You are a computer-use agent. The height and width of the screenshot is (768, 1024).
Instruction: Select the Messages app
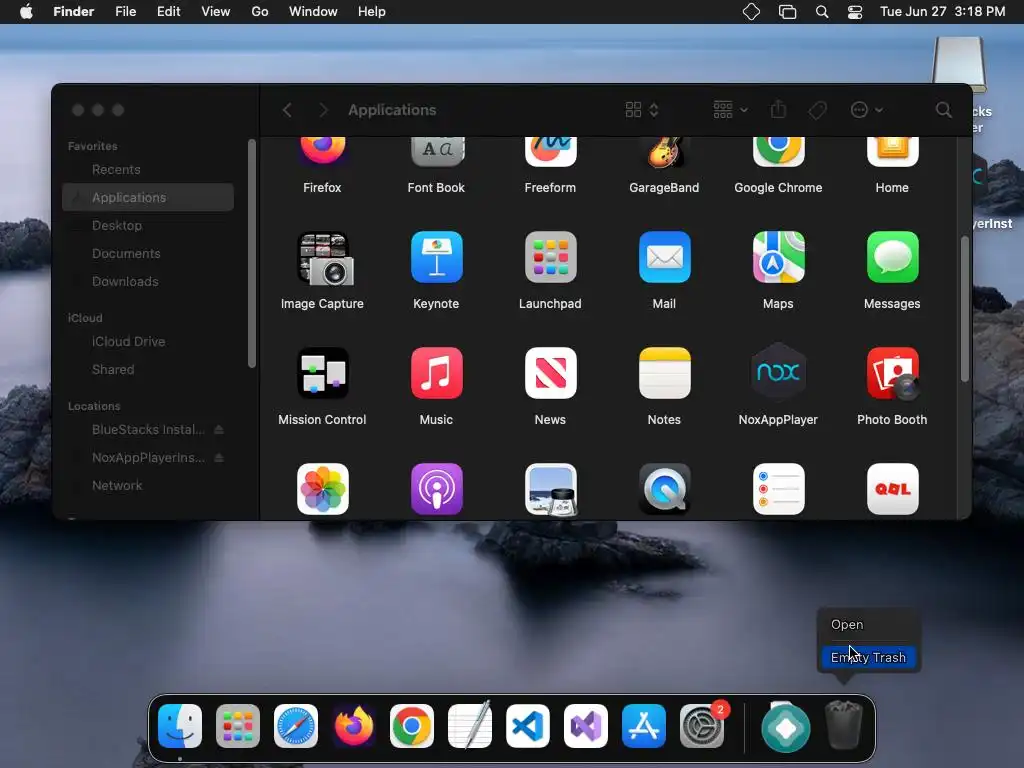892,257
